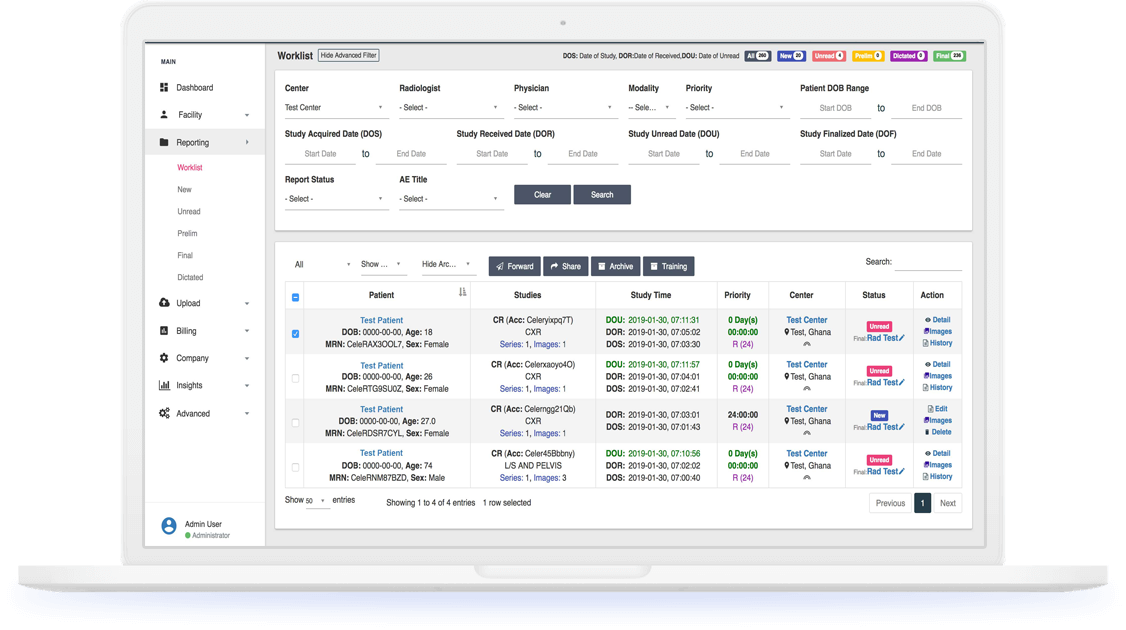Open History for CeleRAX3OOL7 study

click(937, 343)
